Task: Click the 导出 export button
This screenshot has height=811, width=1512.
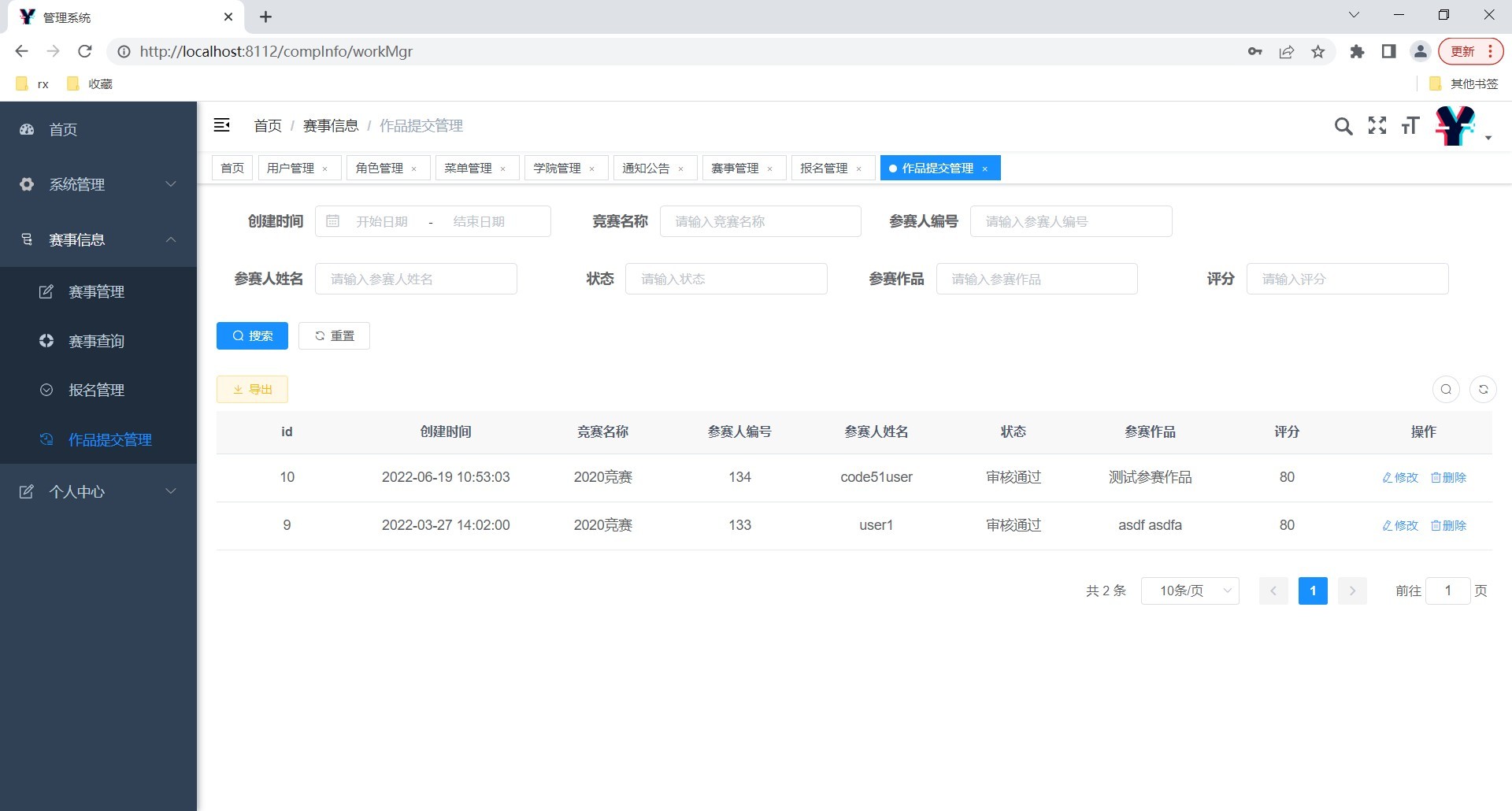Action: pyautogui.click(x=252, y=389)
